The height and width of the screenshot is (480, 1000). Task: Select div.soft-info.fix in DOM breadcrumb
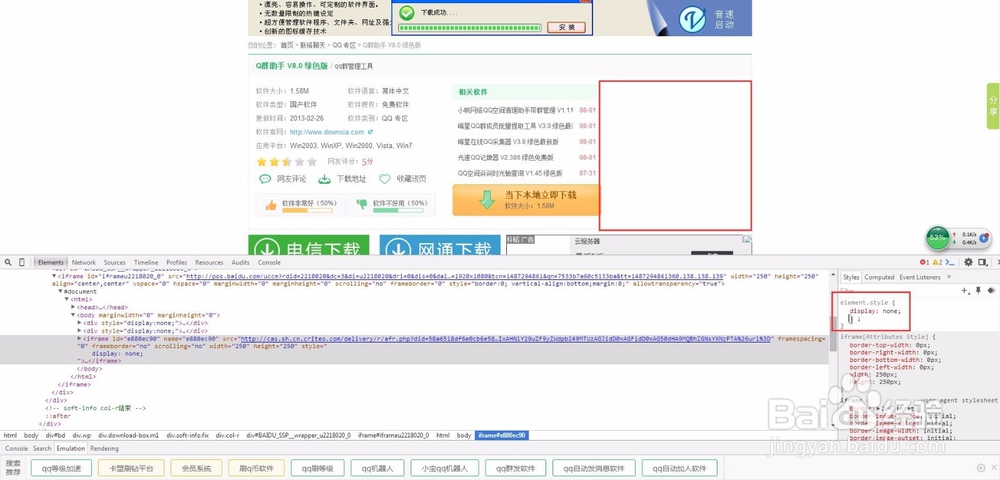pyautogui.click(x=188, y=435)
